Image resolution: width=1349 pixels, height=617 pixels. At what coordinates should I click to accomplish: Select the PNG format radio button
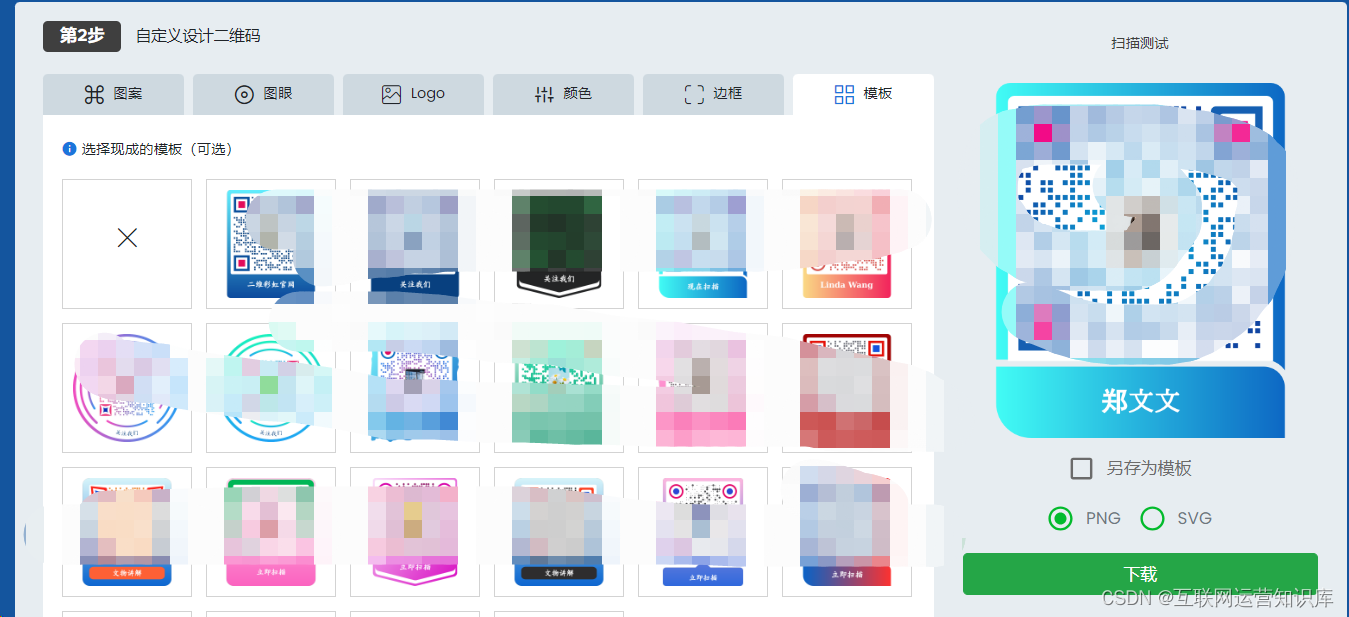[1060, 518]
